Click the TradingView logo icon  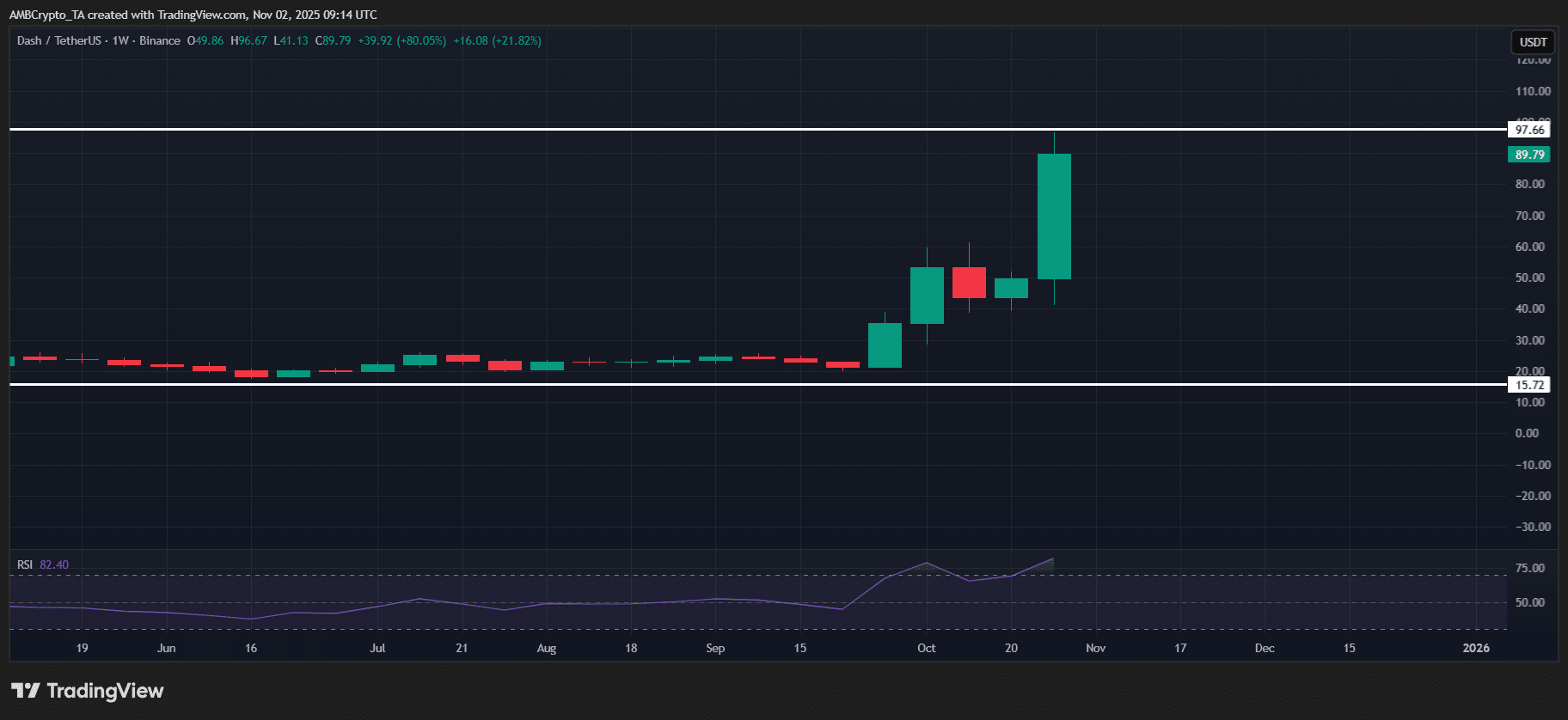point(26,691)
